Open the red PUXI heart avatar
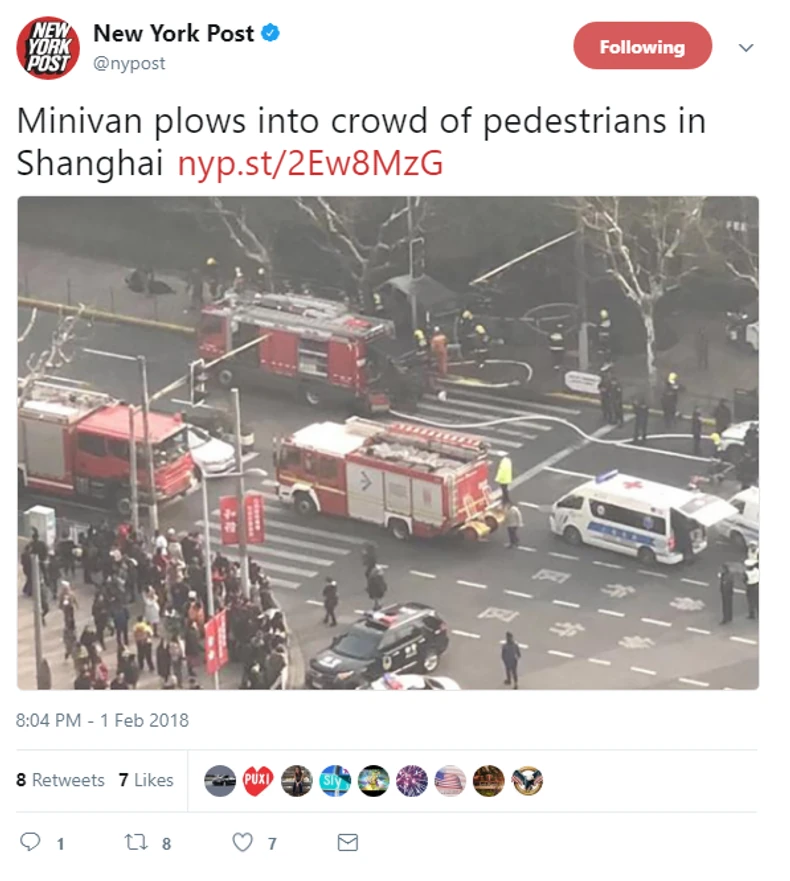 pos(258,780)
